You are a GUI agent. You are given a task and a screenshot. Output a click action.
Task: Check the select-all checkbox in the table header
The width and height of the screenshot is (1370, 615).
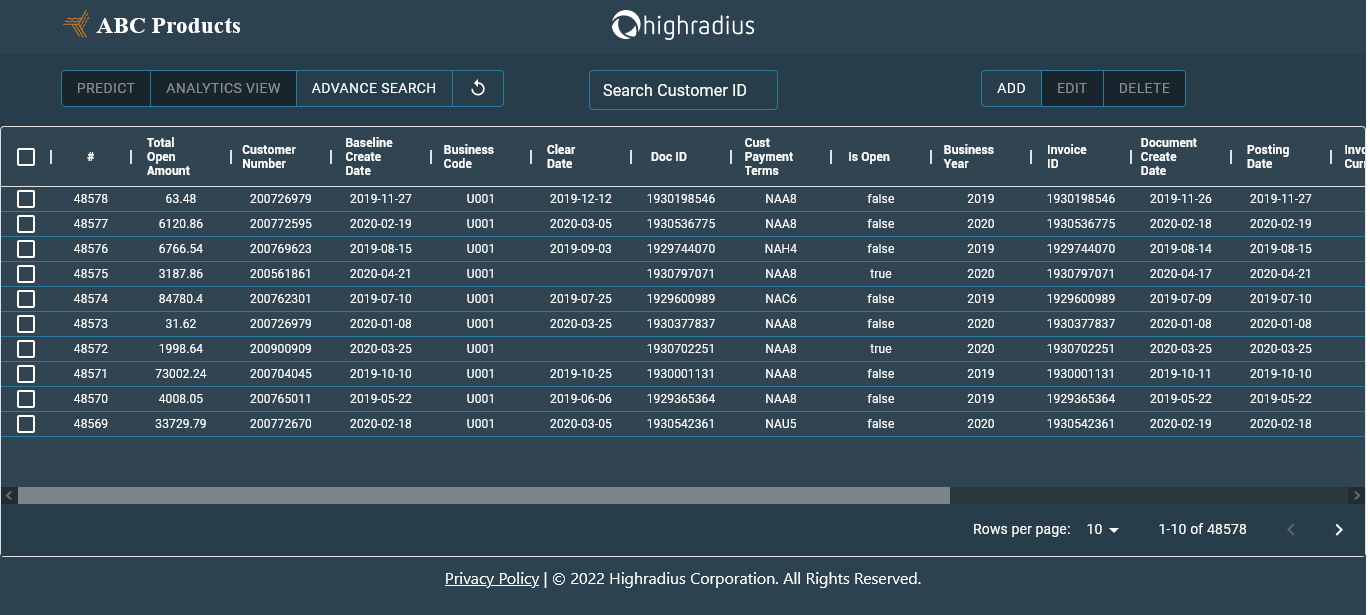click(25, 157)
